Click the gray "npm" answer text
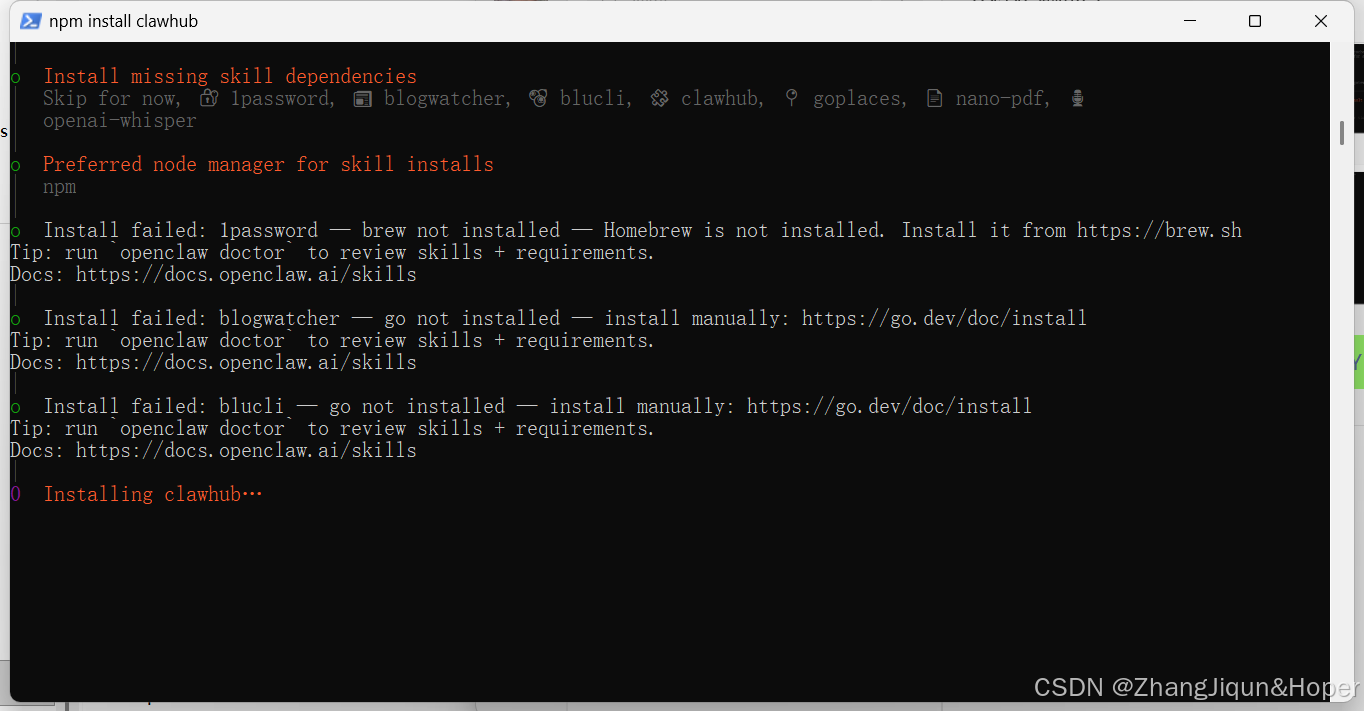The image size is (1364, 711). [x=60, y=187]
